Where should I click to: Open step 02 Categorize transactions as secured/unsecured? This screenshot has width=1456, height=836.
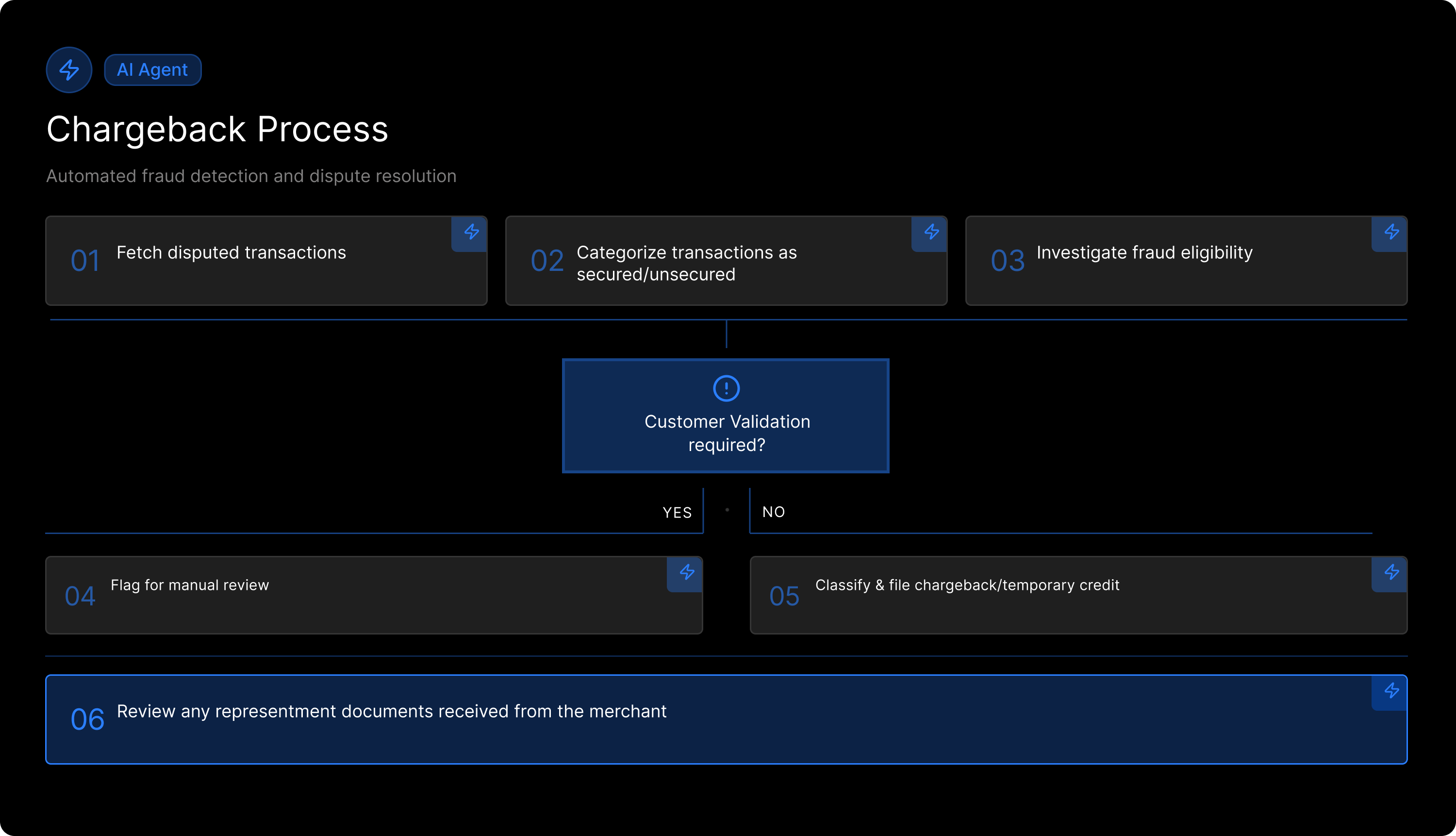click(x=686, y=263)
